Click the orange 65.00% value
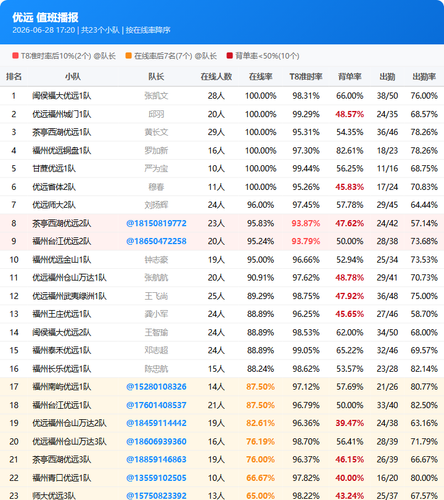This screenshot has height=500, width=444. 261,496
